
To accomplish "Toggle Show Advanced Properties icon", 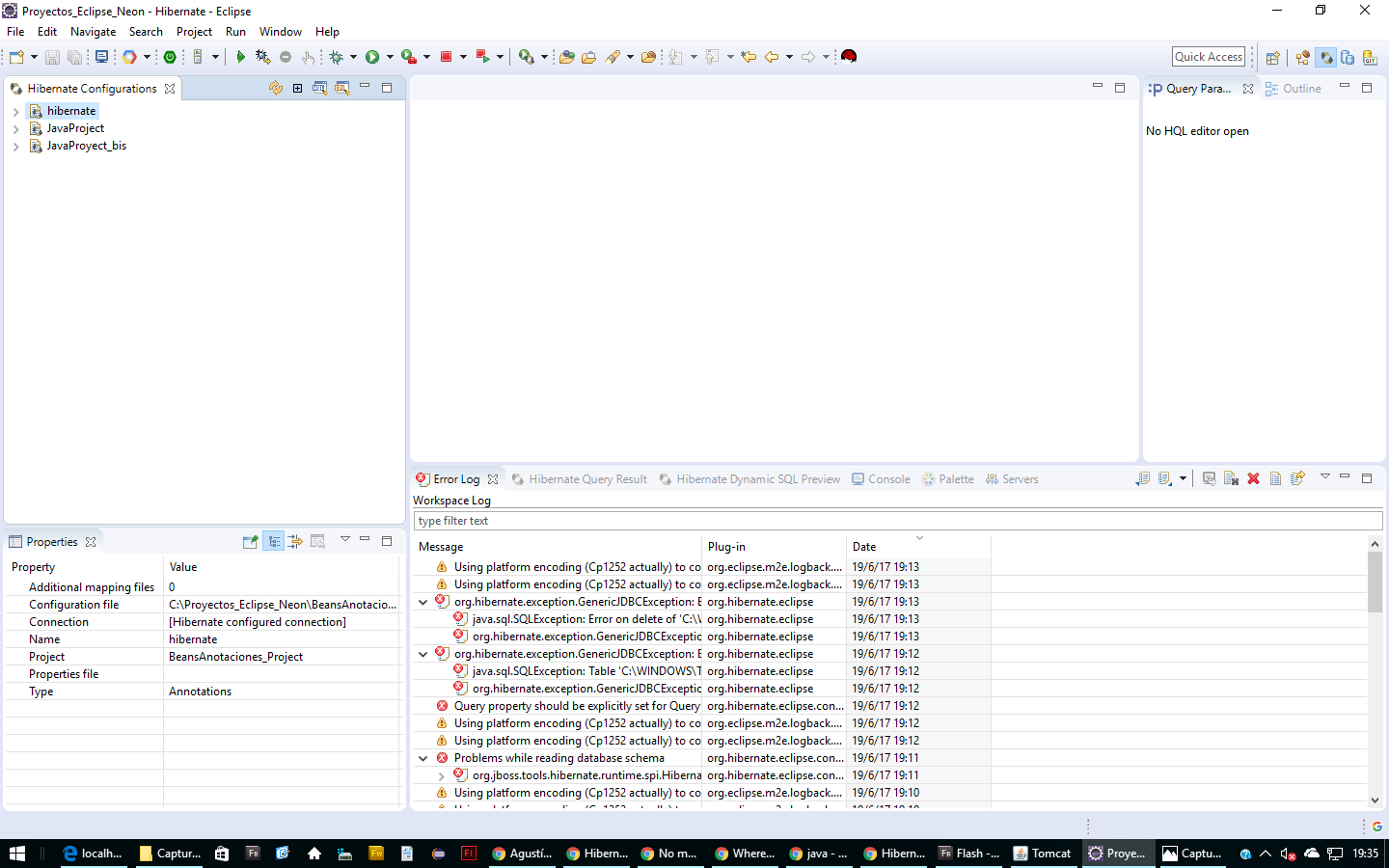I will pyautogui.click(x=295, y=541).
